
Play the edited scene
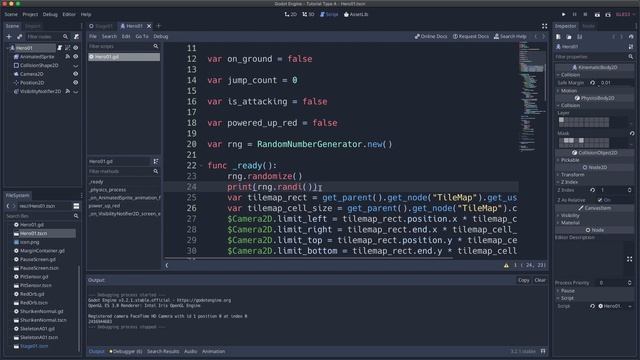coord(597,15)
